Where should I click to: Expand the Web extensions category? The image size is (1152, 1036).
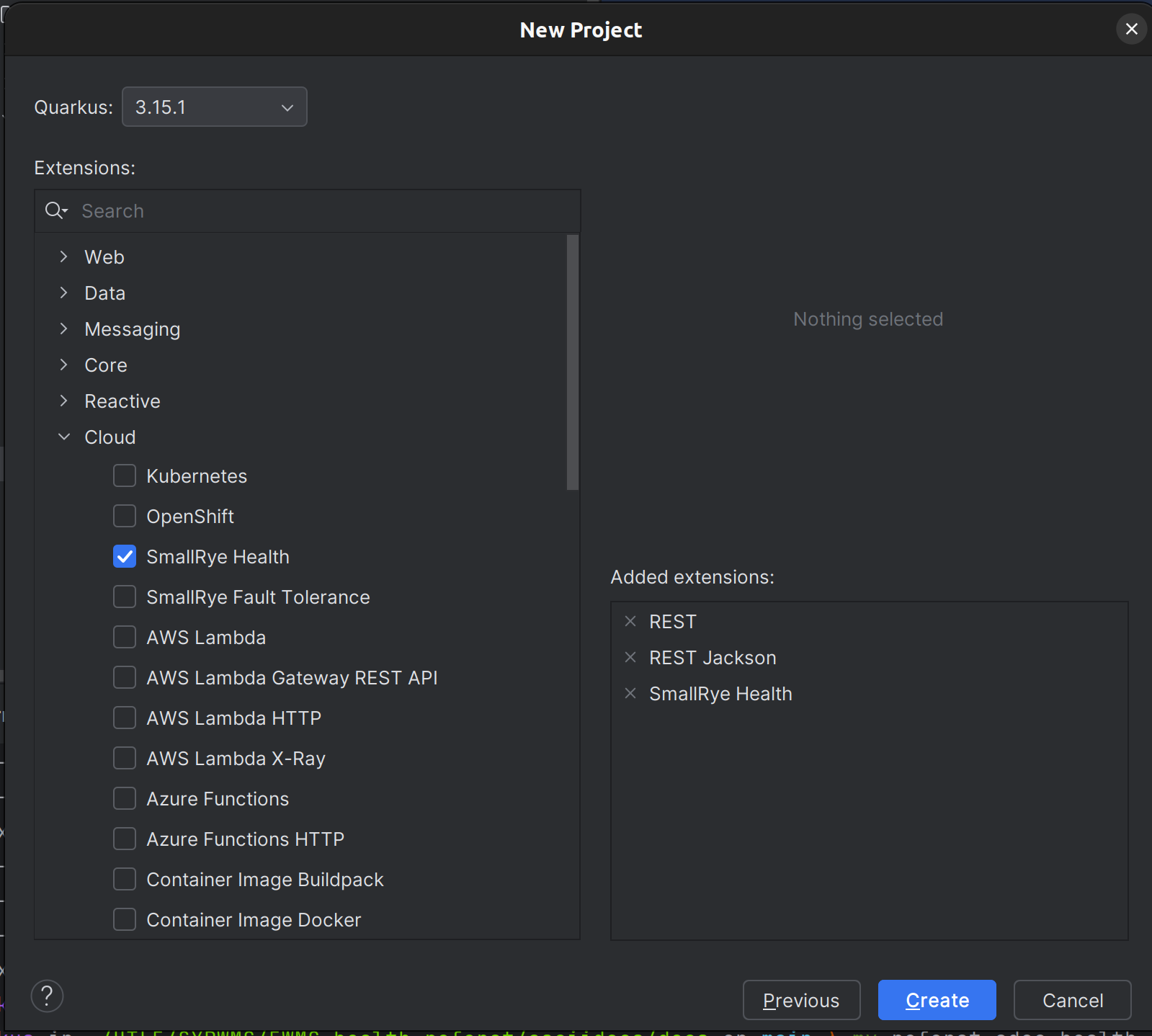tap(64, 256)
